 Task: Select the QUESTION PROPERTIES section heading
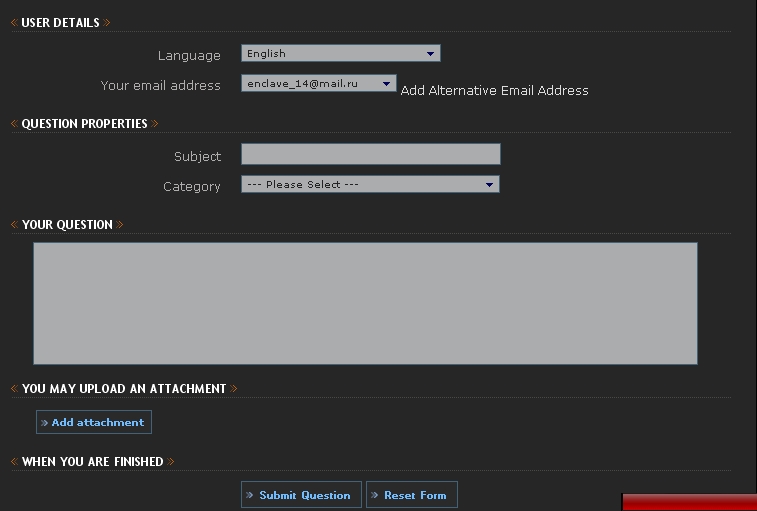click(84, 124)
